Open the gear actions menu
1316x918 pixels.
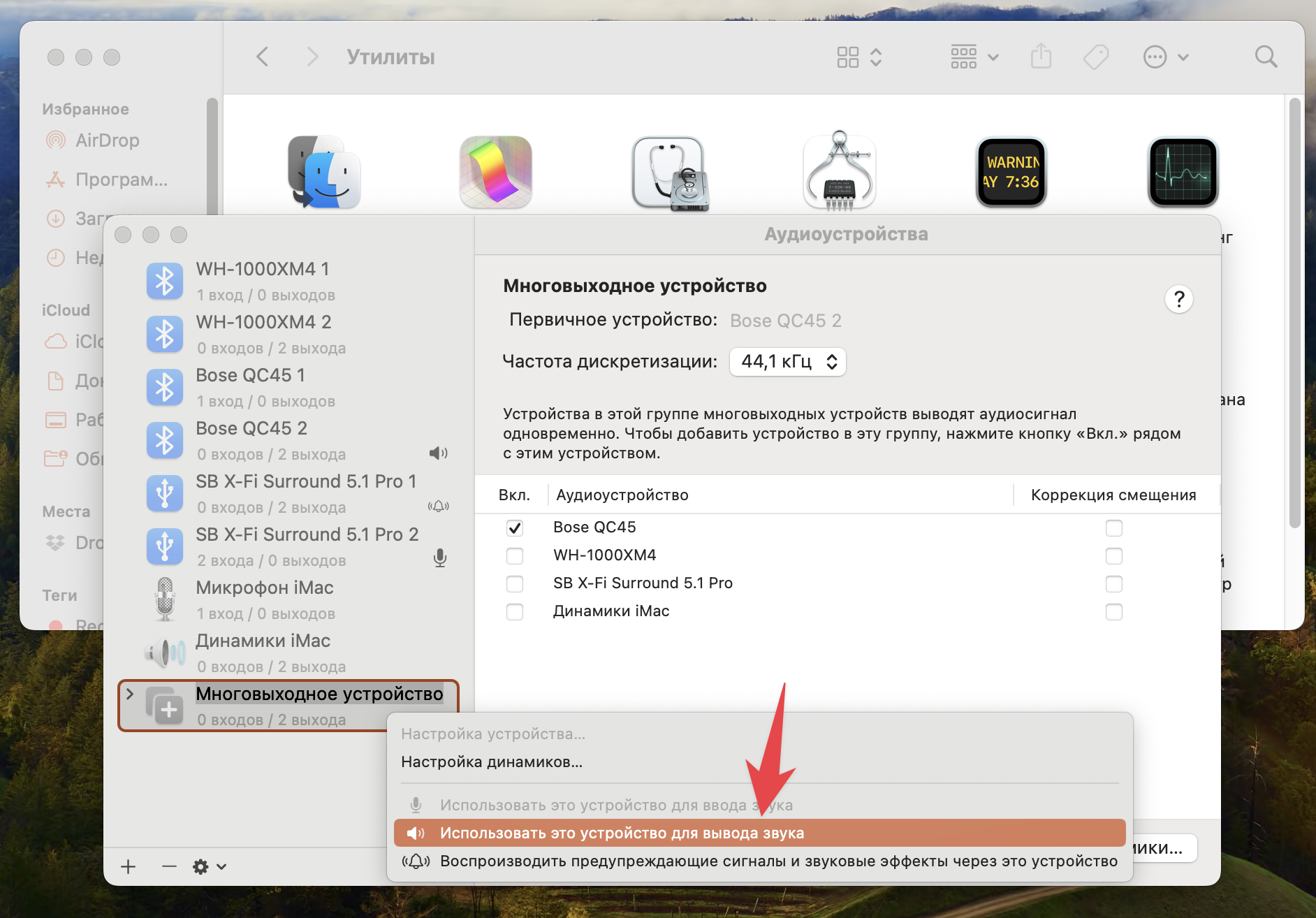point(210,867)
